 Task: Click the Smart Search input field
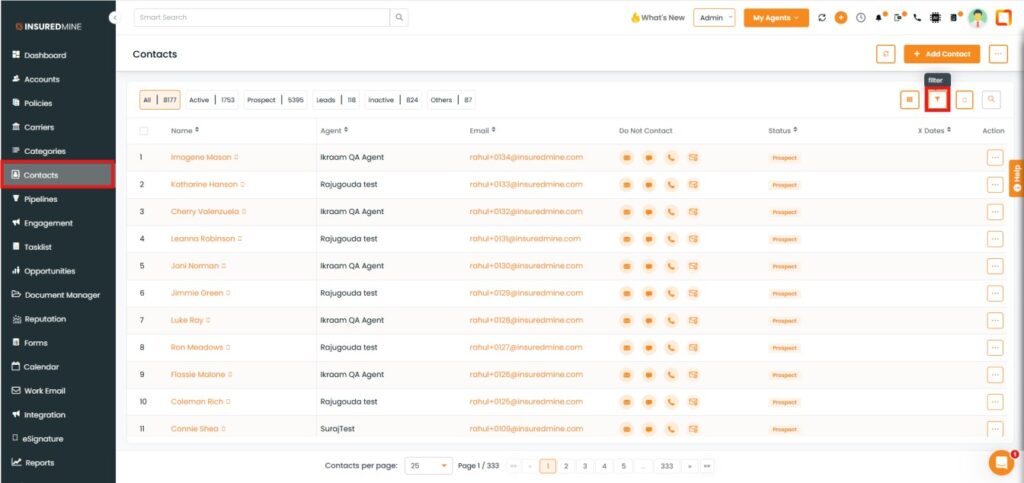262,18
